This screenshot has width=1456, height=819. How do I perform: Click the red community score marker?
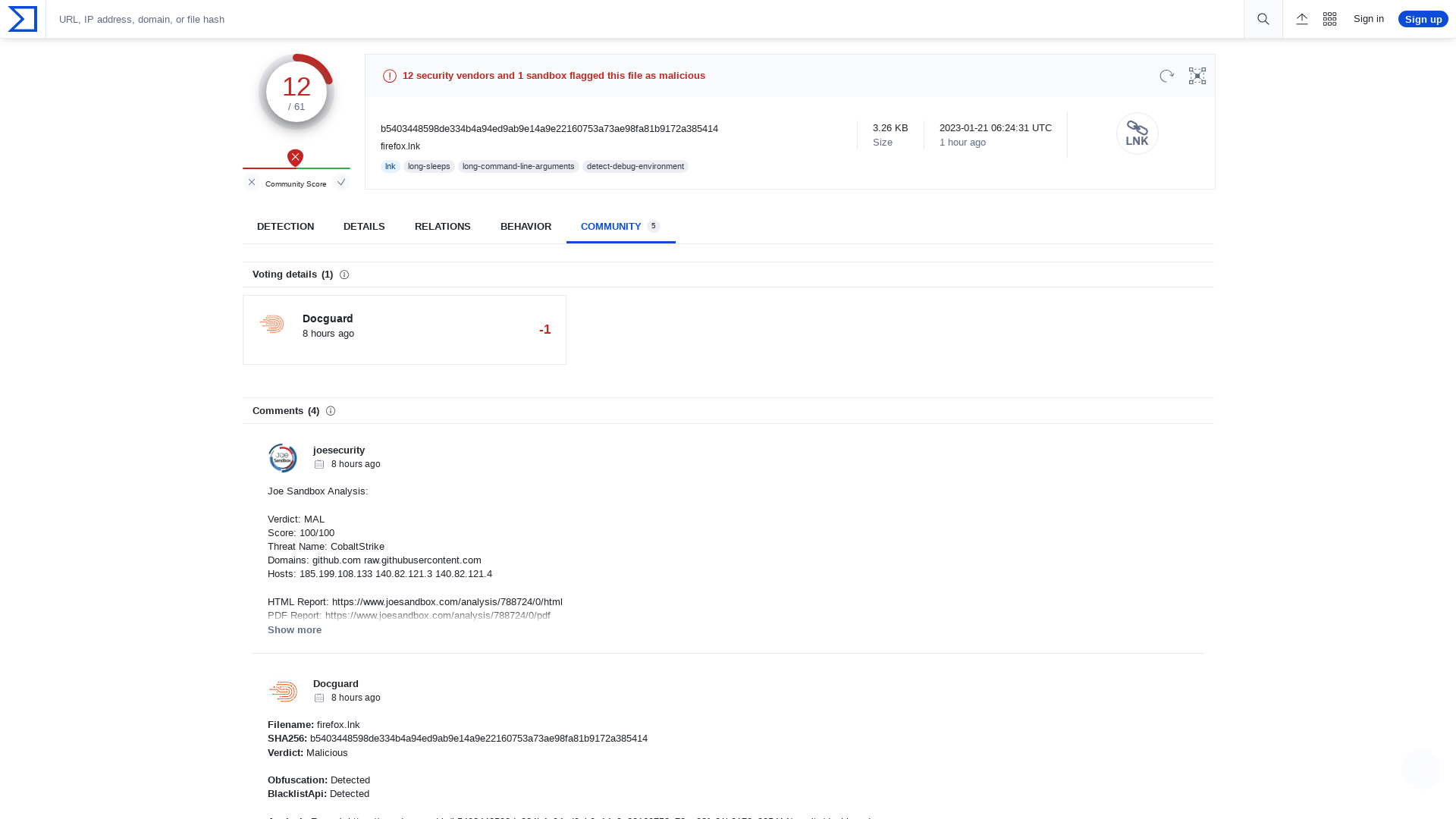point(296,158)
